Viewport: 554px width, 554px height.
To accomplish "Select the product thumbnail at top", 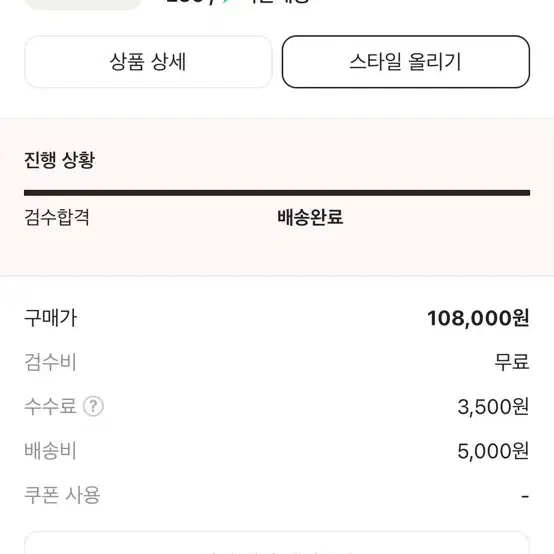I will (x=83, y=4).
